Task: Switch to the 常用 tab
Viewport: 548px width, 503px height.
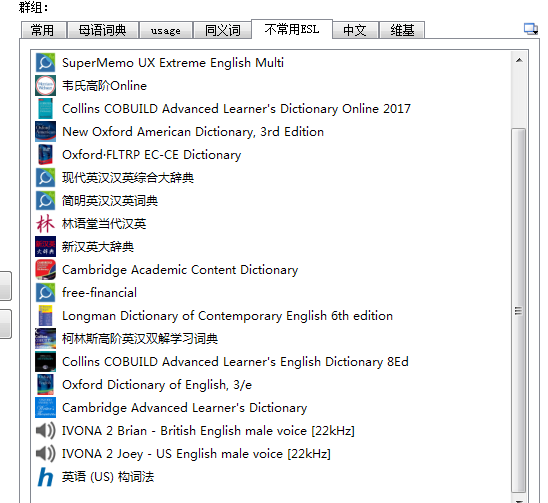Action: point(43,30)
